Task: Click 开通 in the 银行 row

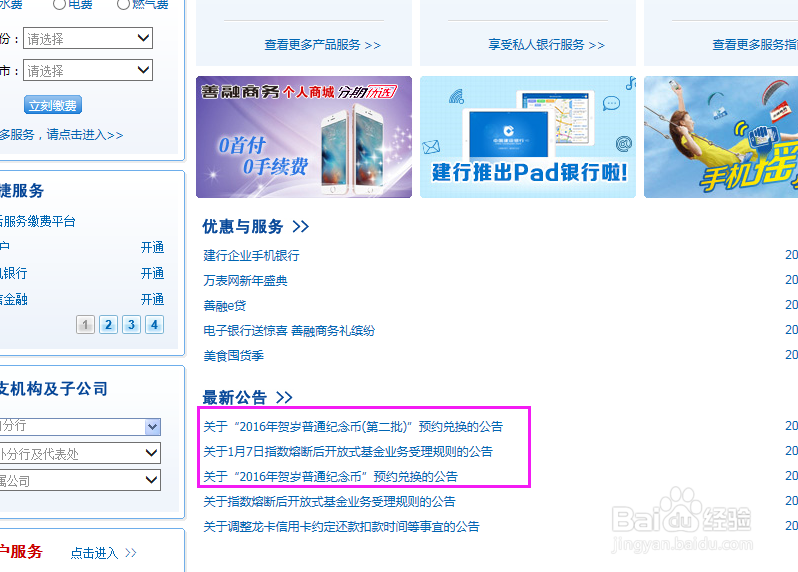Action: pos(152,273)
